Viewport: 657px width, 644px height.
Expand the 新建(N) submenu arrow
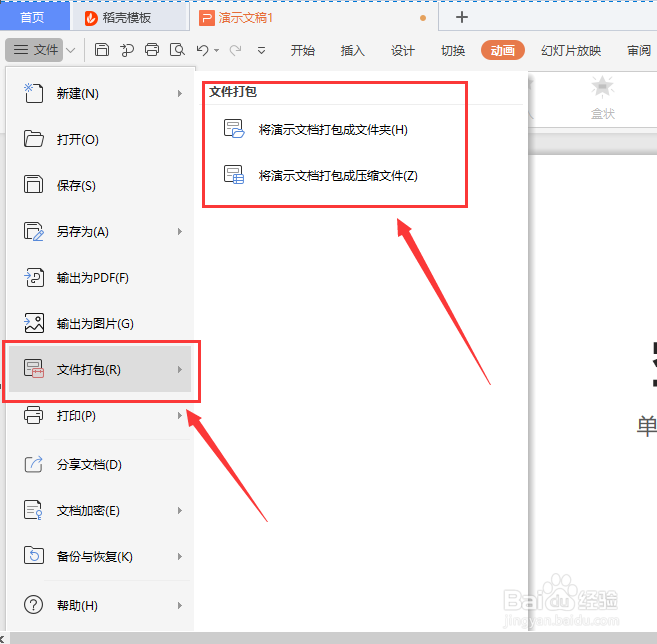[180, 93]
